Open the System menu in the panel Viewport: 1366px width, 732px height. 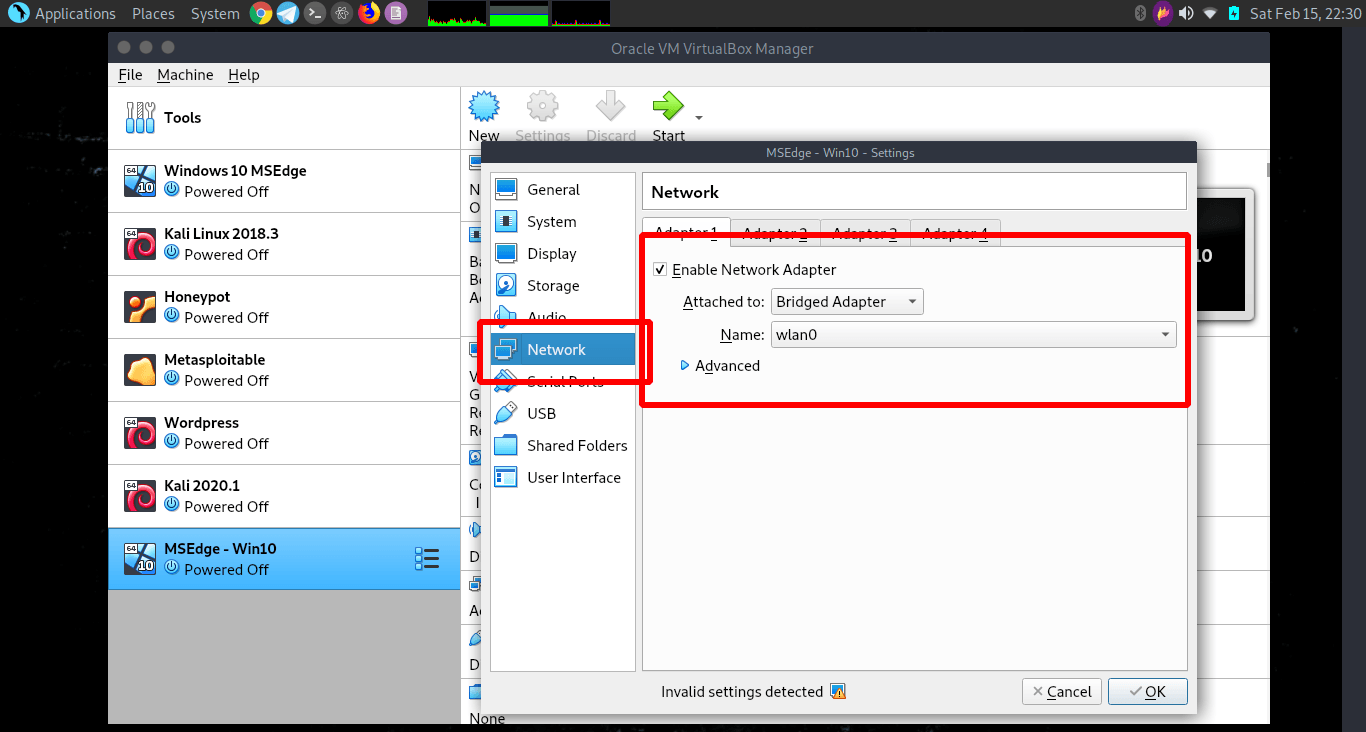pos(215,13)
